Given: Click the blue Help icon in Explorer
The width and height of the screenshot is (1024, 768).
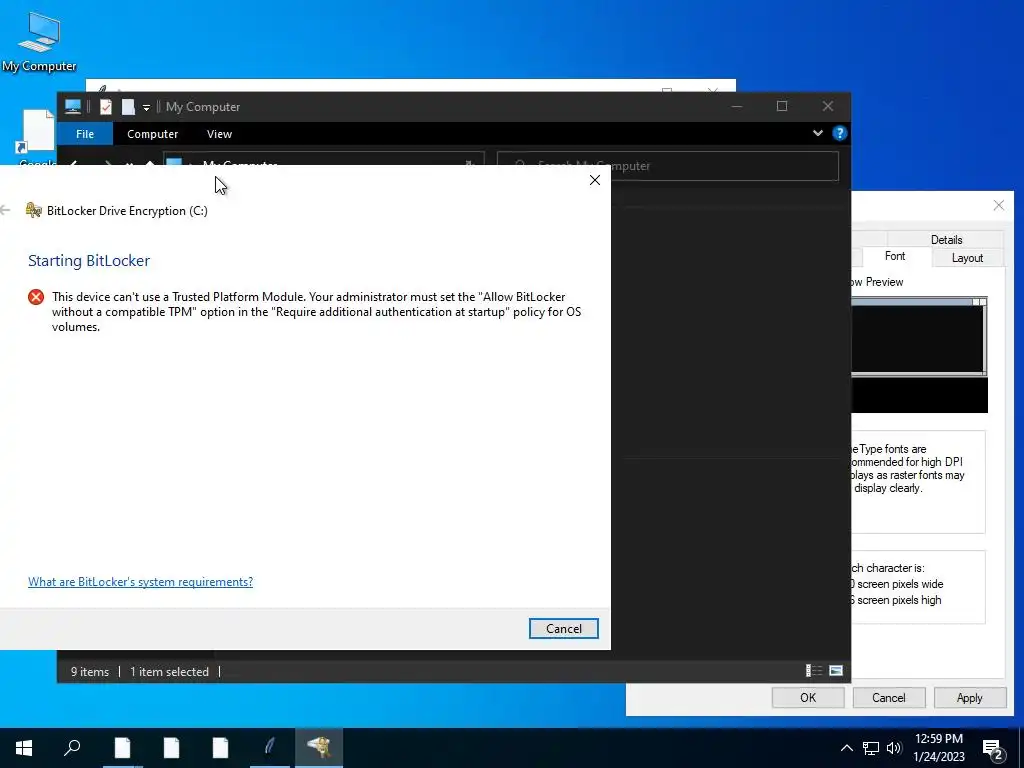Looking at the screenshot, I should click(840, 133).
